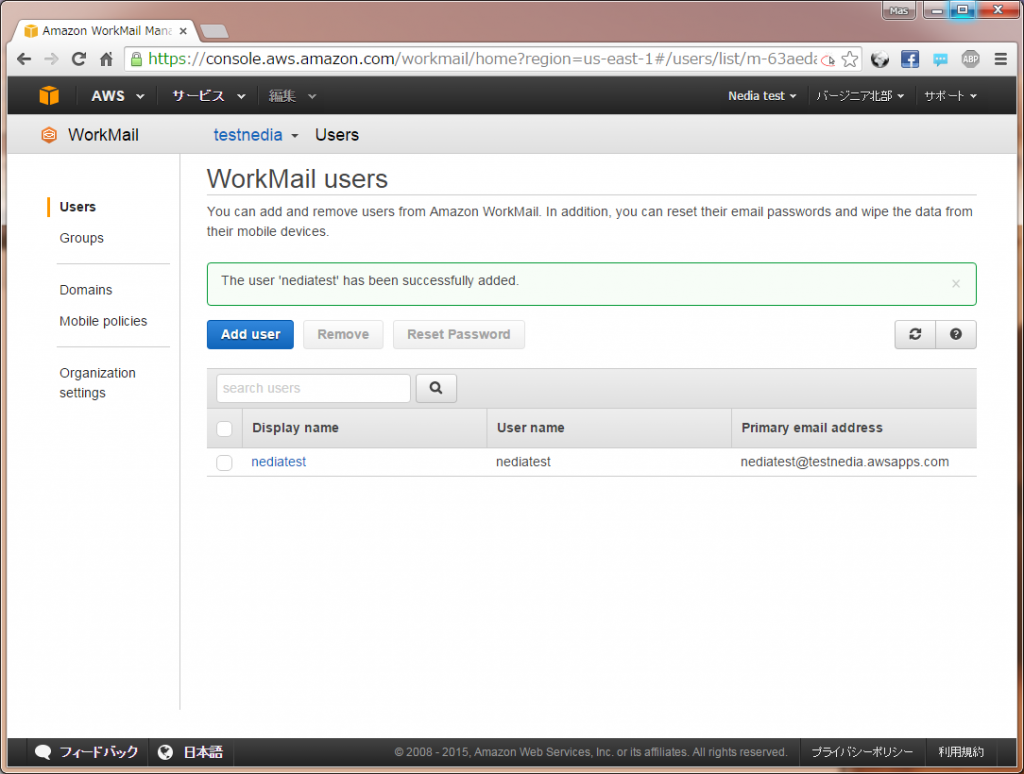The image size is (1024, 774).
Task: Expand the testnedia organization dropdown
Action: point(256,135)
